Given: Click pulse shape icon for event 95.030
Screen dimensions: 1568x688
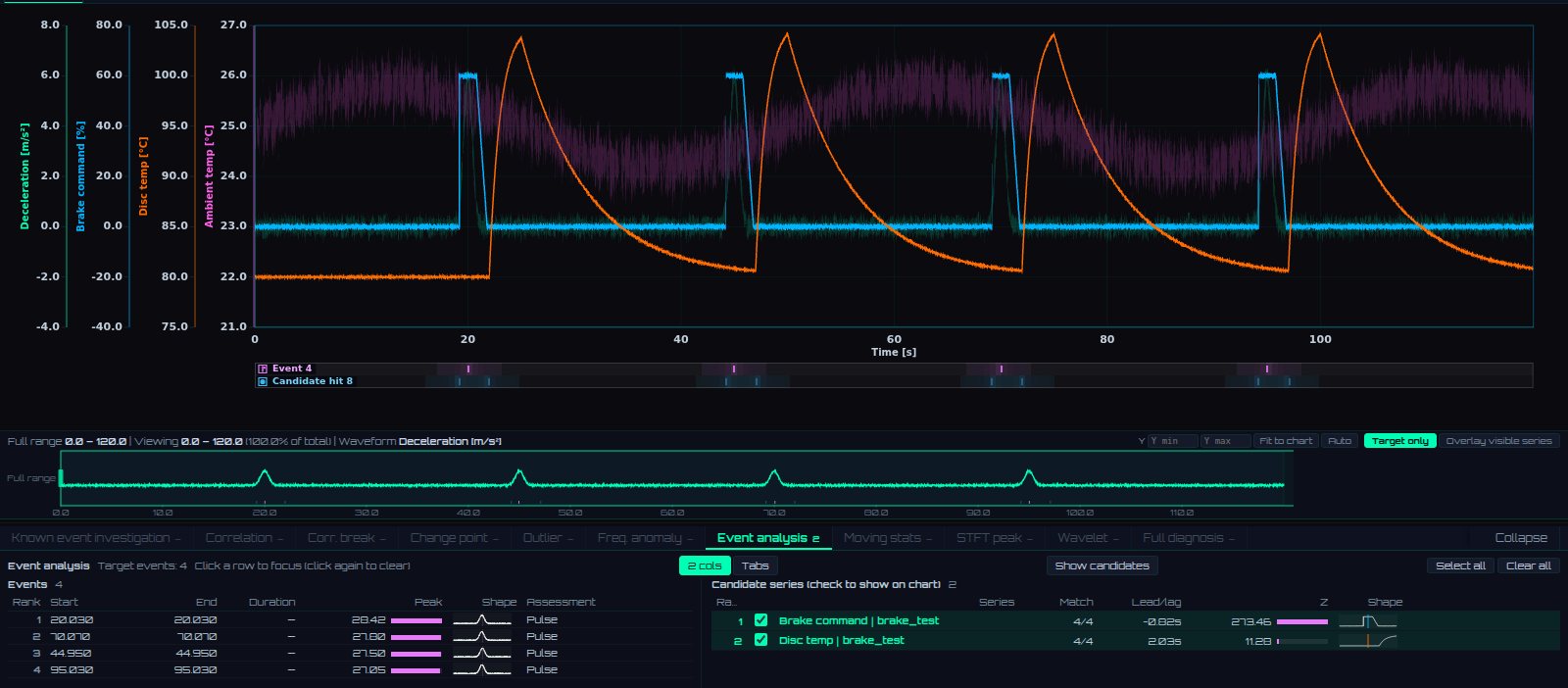Looking at the screenshot, I should [x=482, y=670].
